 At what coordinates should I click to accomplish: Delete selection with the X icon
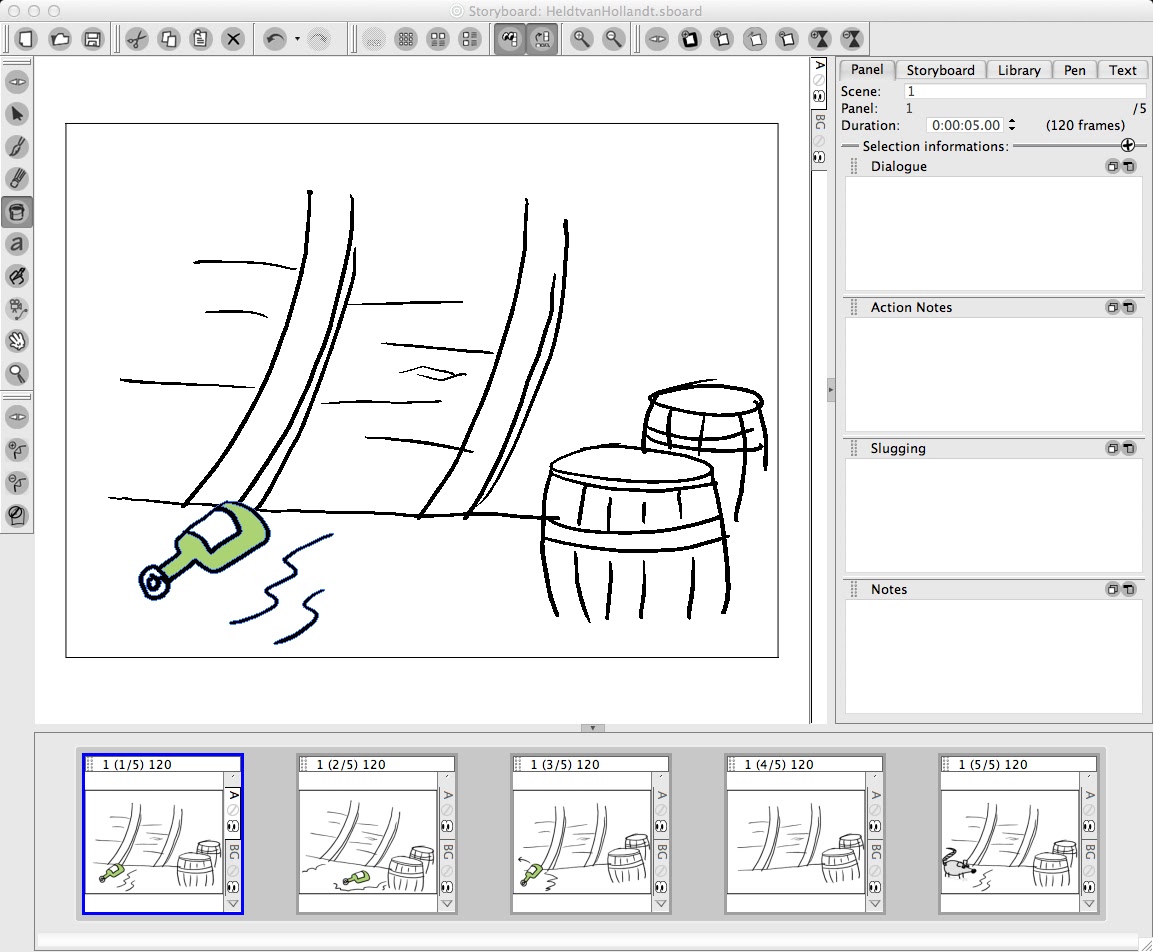233,39
